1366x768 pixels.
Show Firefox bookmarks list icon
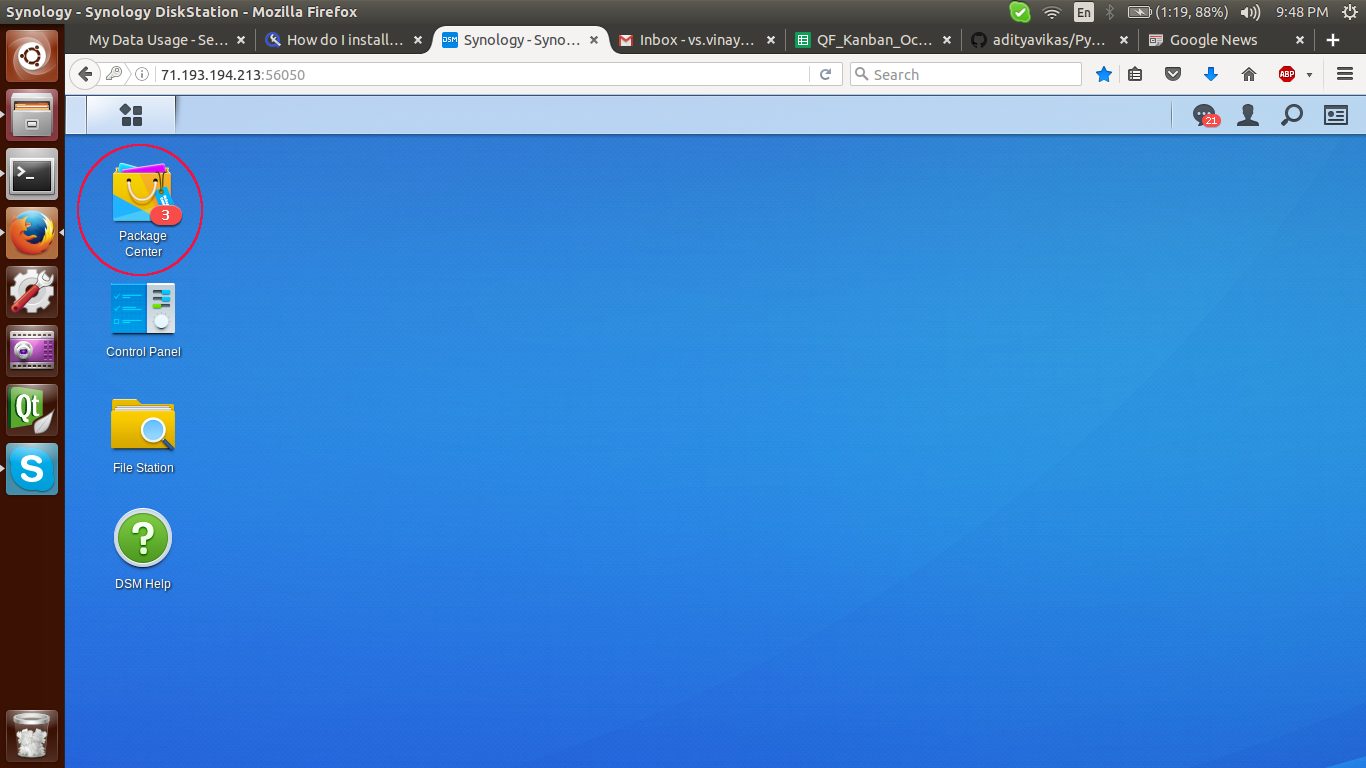point(1135,74)
